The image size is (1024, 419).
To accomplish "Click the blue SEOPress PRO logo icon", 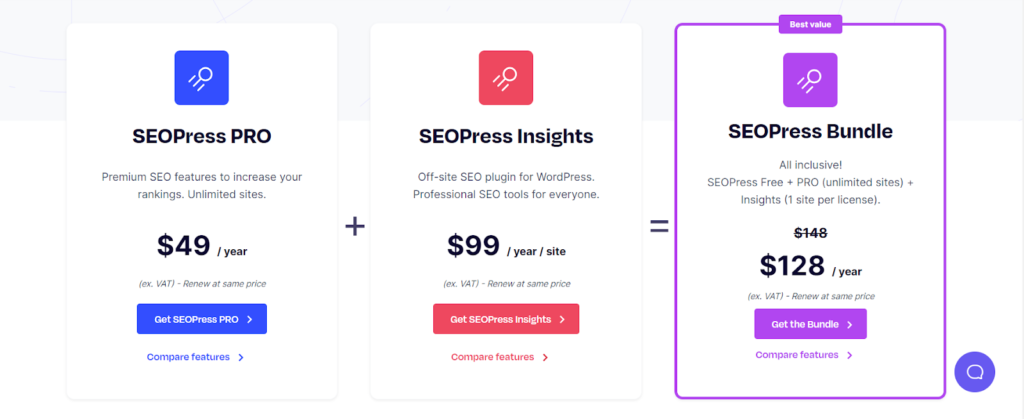I will [201, 78].
